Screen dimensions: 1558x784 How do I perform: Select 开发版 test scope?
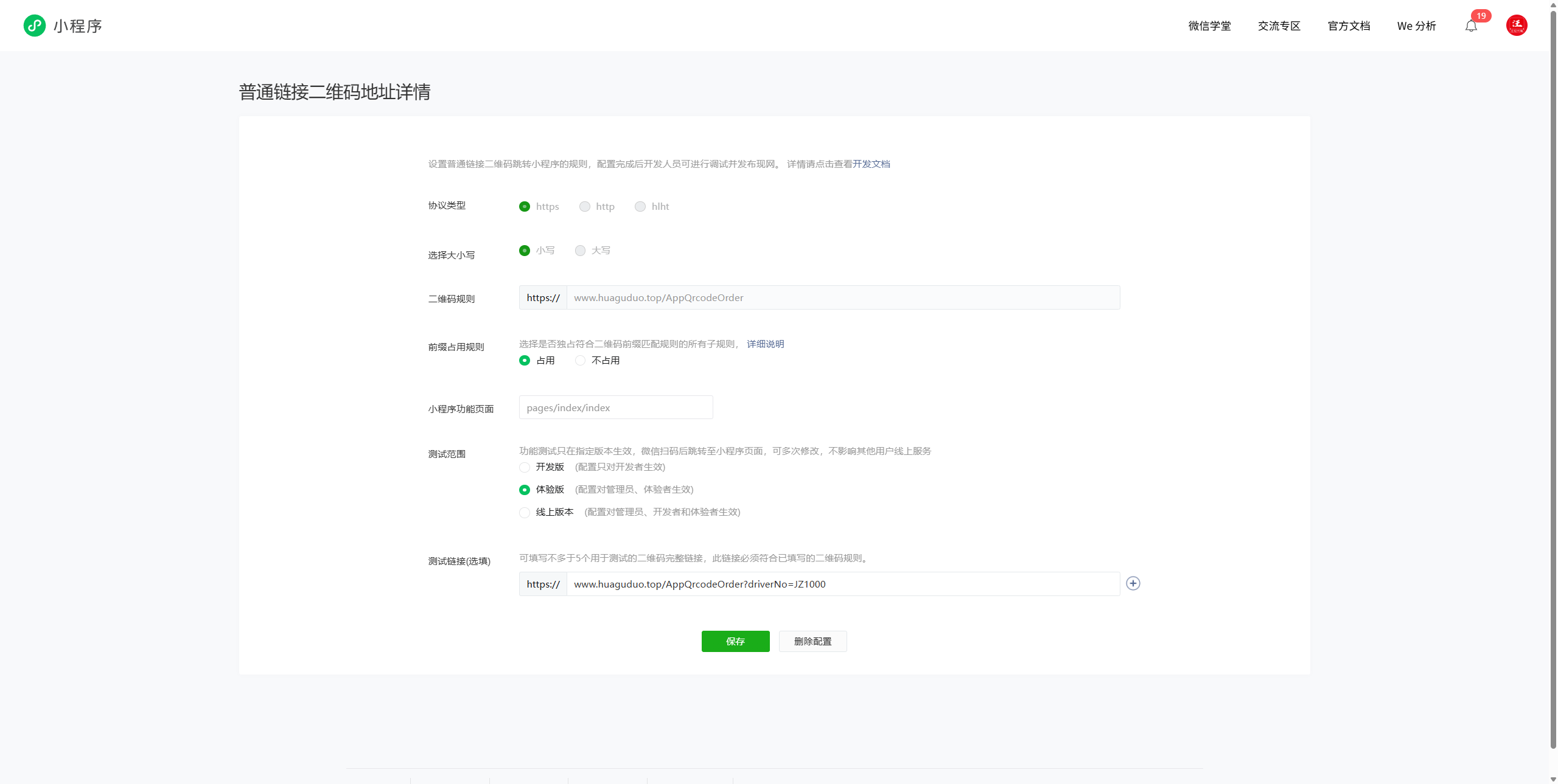(x=525, y=467)
